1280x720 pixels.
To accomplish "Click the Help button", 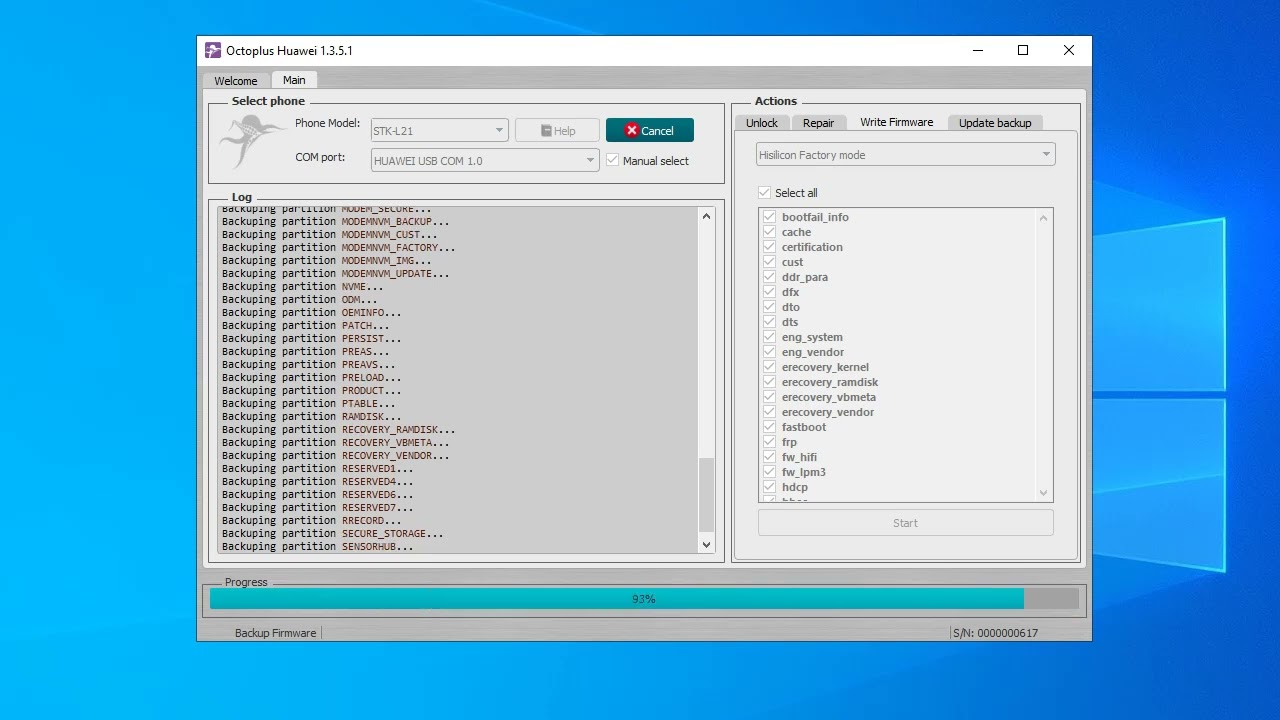I will pyautogui.click(x=557, y=130).
